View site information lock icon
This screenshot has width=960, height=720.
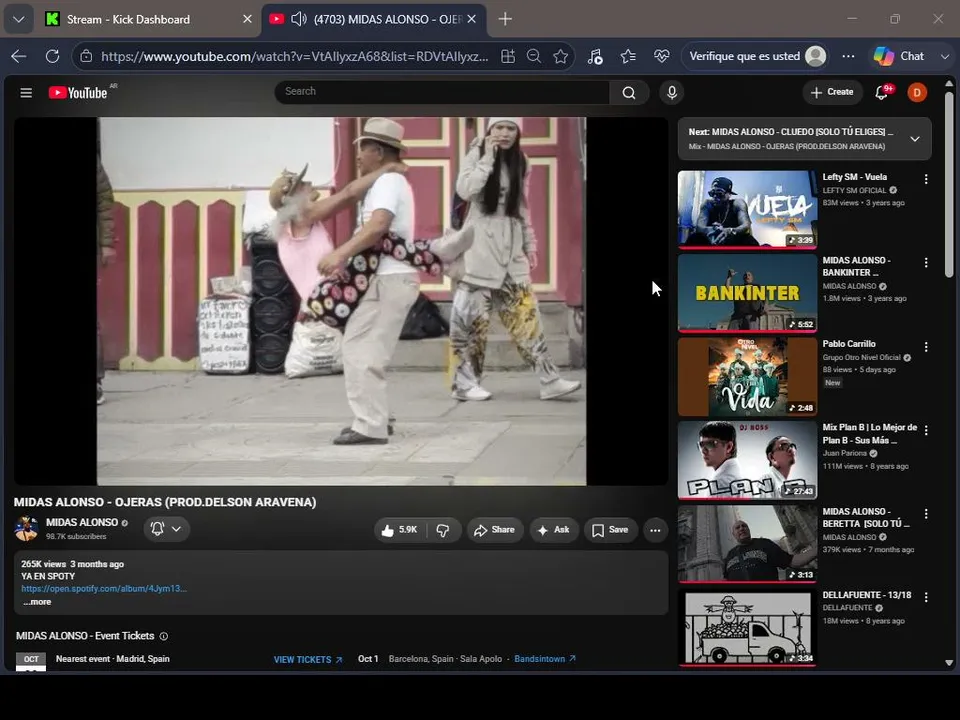pos(86,56)
